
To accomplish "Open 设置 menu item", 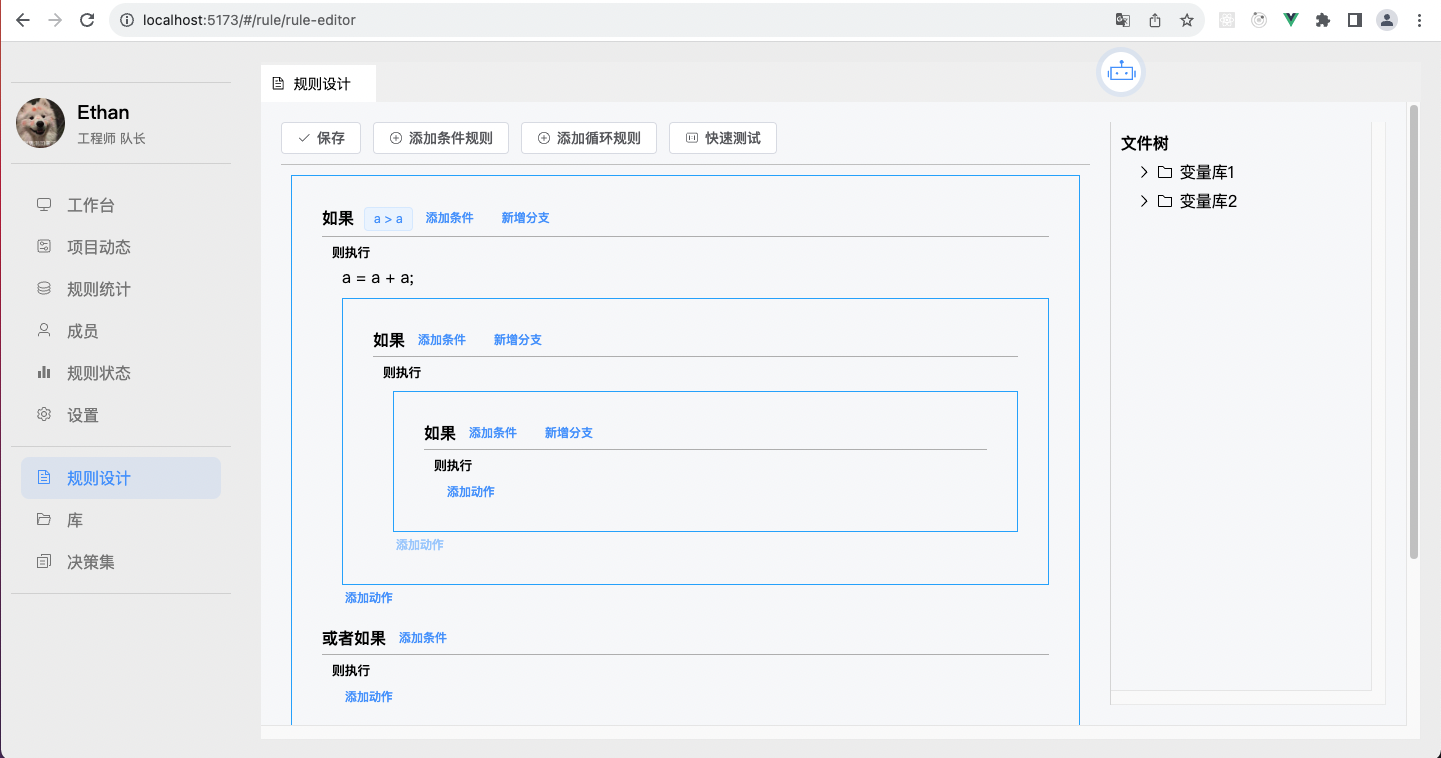I will point(121,415).
